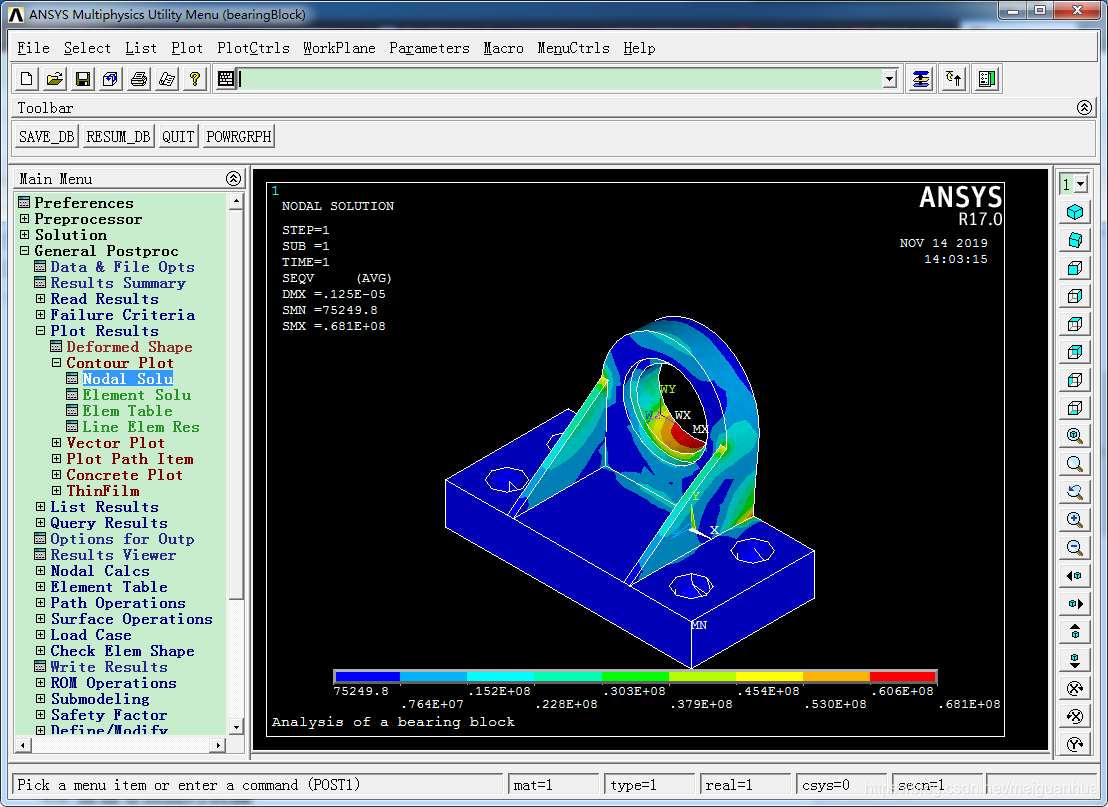
Task: Switch to Isometric view with solid cyan cube
Action: click(x=1075, y=212)
